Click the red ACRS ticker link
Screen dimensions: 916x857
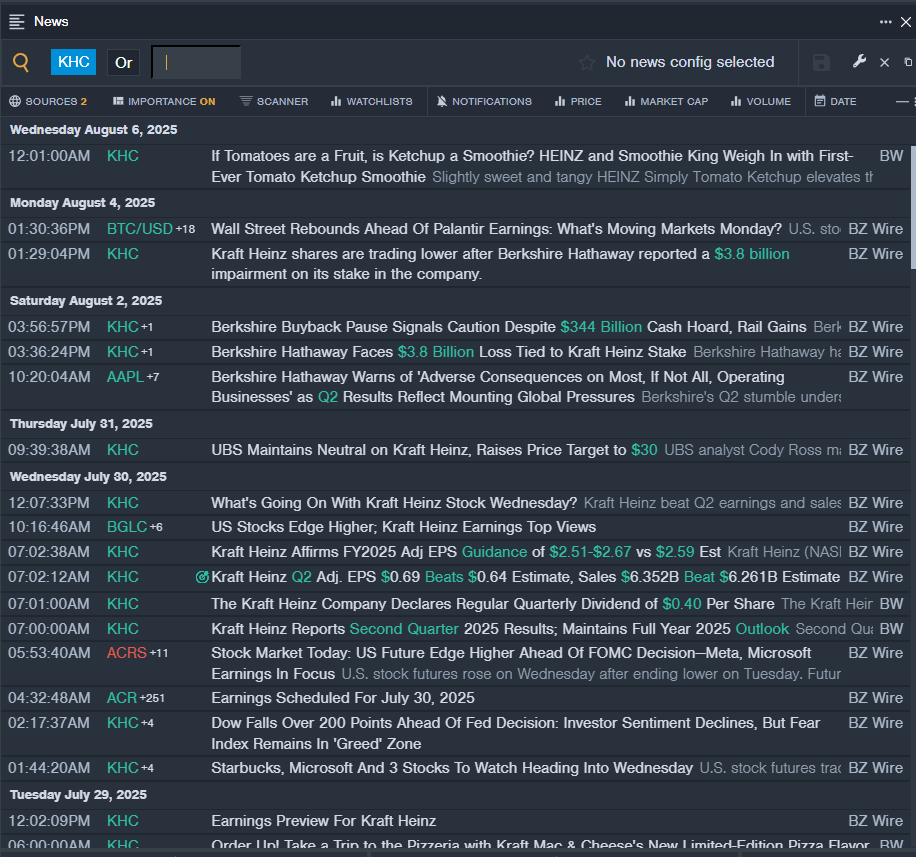coord(127,653)
